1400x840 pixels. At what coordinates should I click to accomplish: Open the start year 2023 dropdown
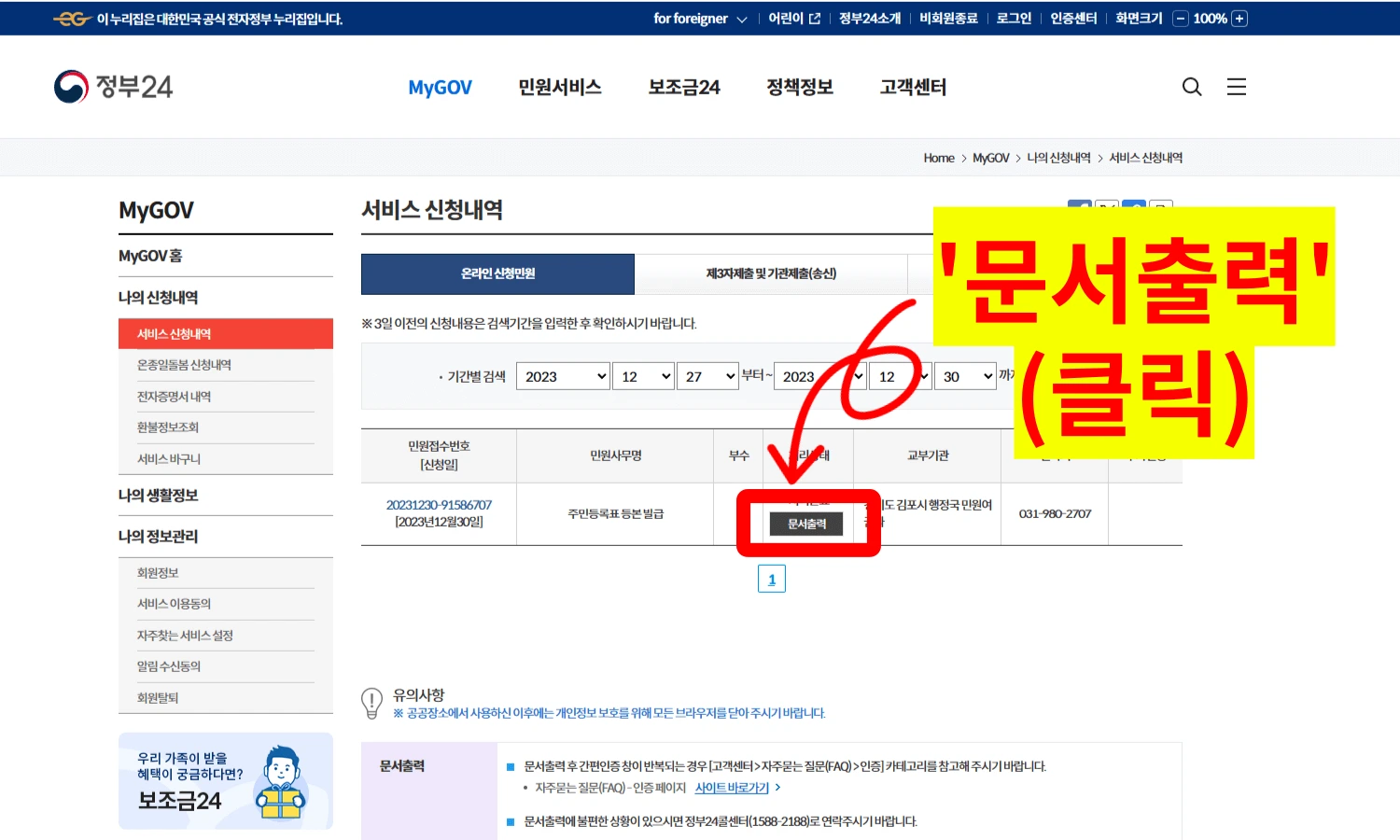click(x=563, y=376)
